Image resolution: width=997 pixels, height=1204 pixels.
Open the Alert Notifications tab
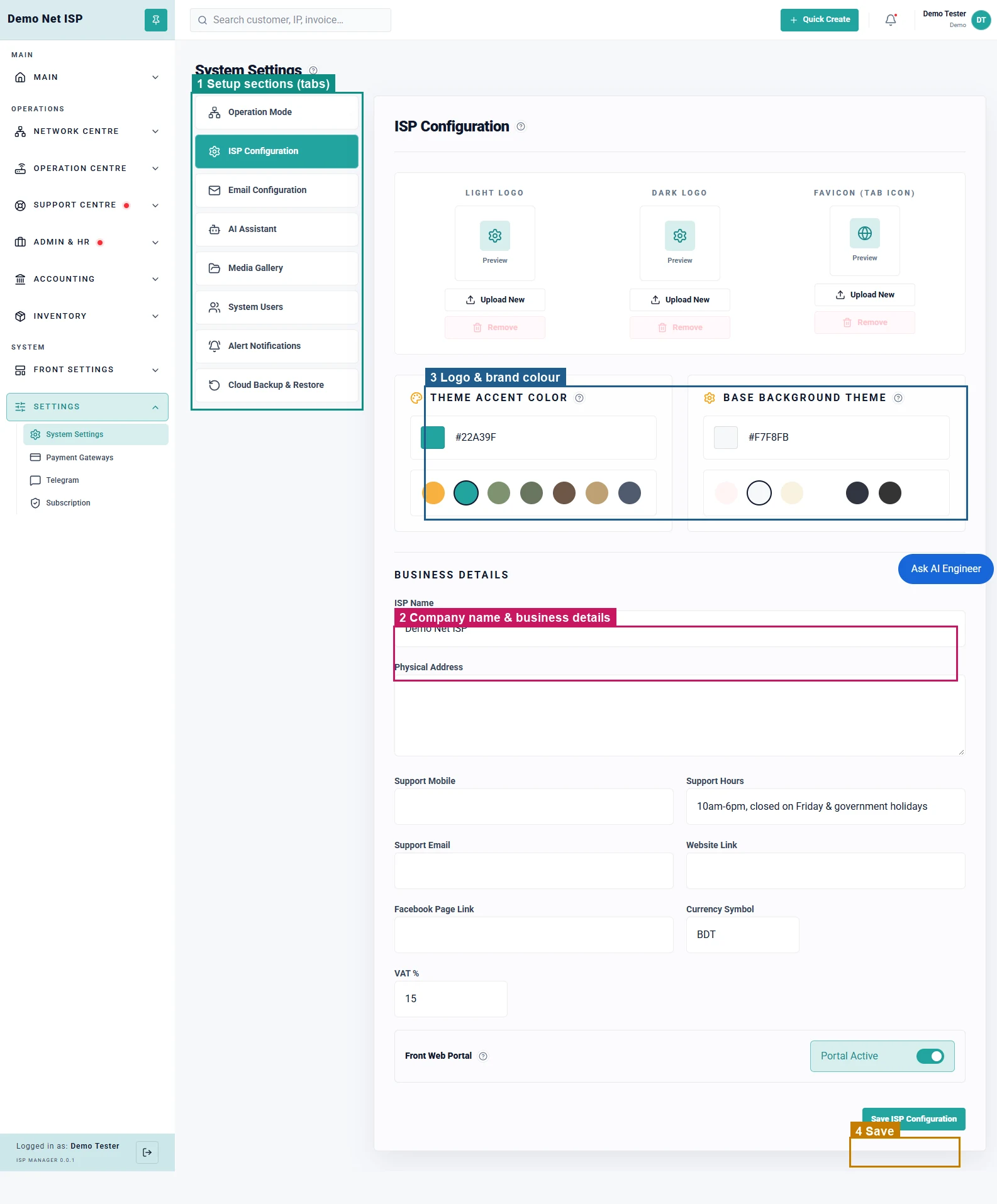pos(277,346)
